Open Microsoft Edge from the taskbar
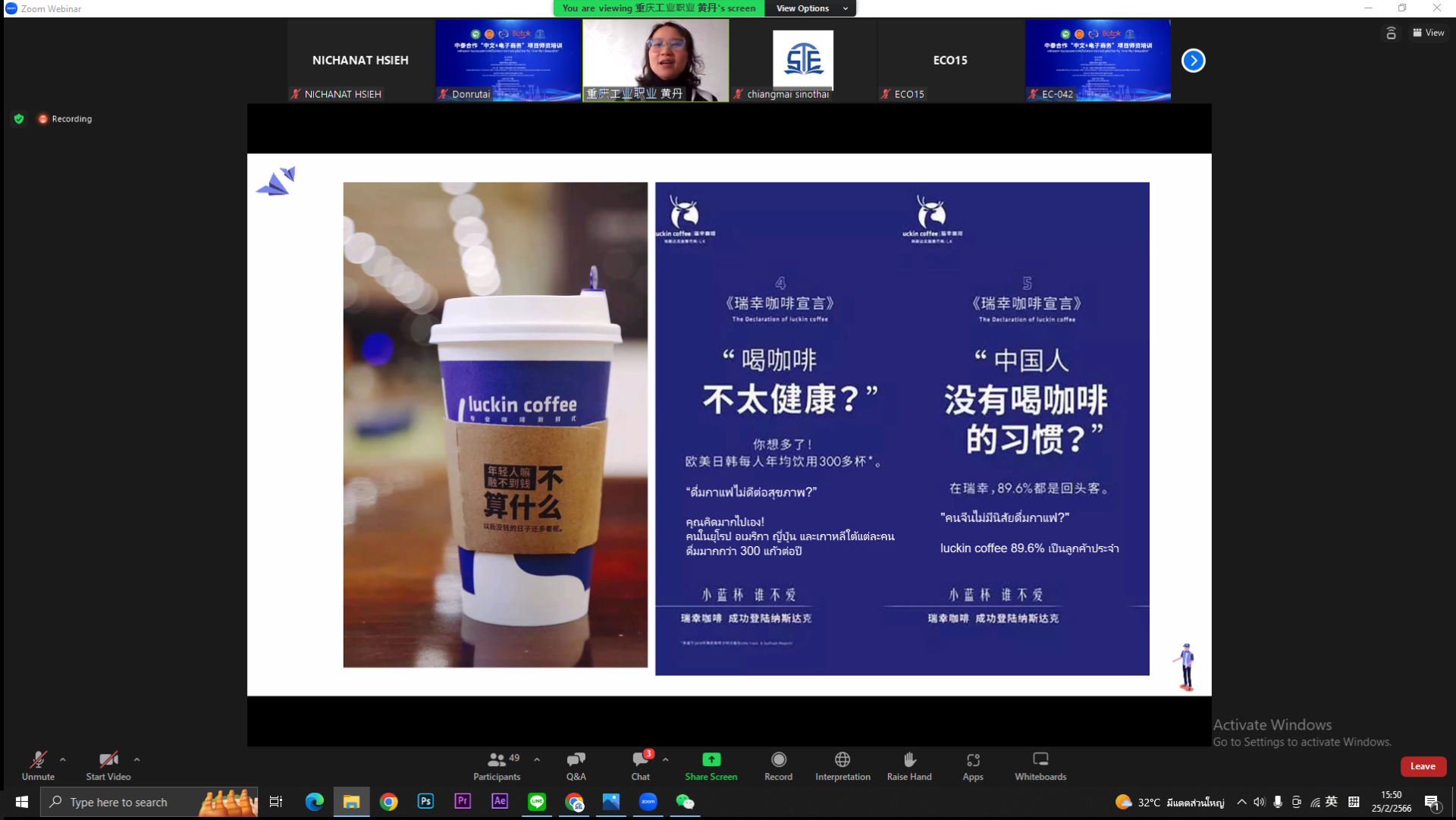This screenshot has width=1456, height=820. point(314,802)
